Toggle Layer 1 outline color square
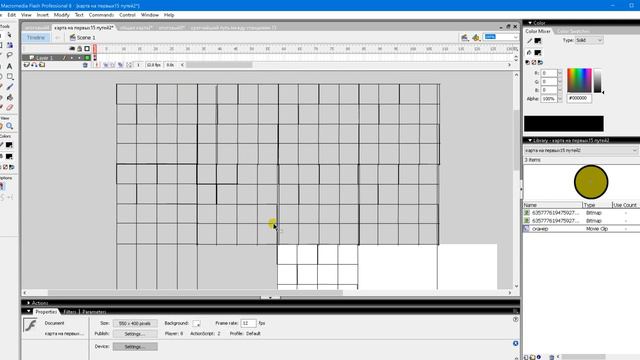 coord(87,58)
